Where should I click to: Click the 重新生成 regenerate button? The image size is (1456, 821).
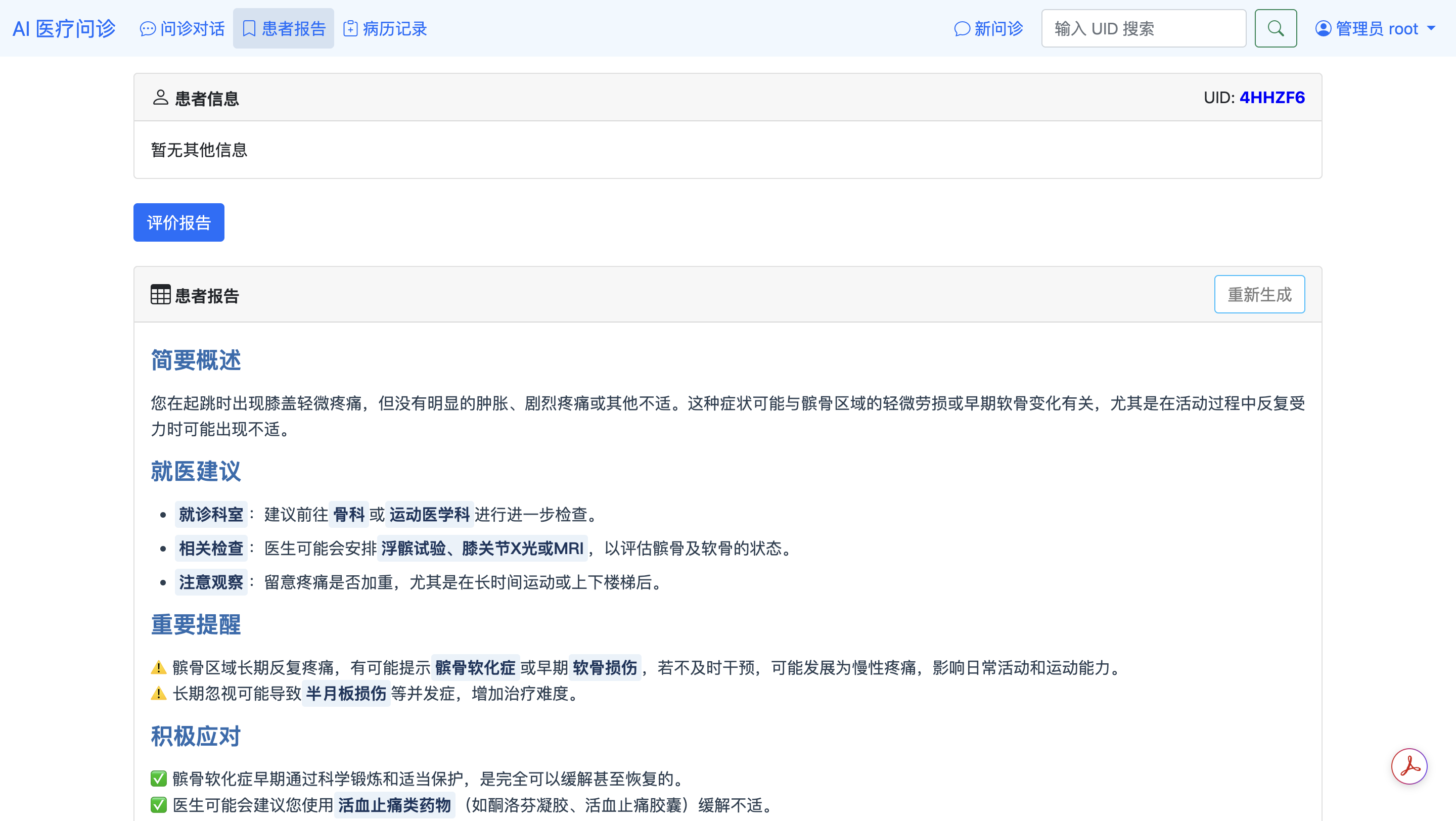pyautogui.click(x=1259, y=294)
